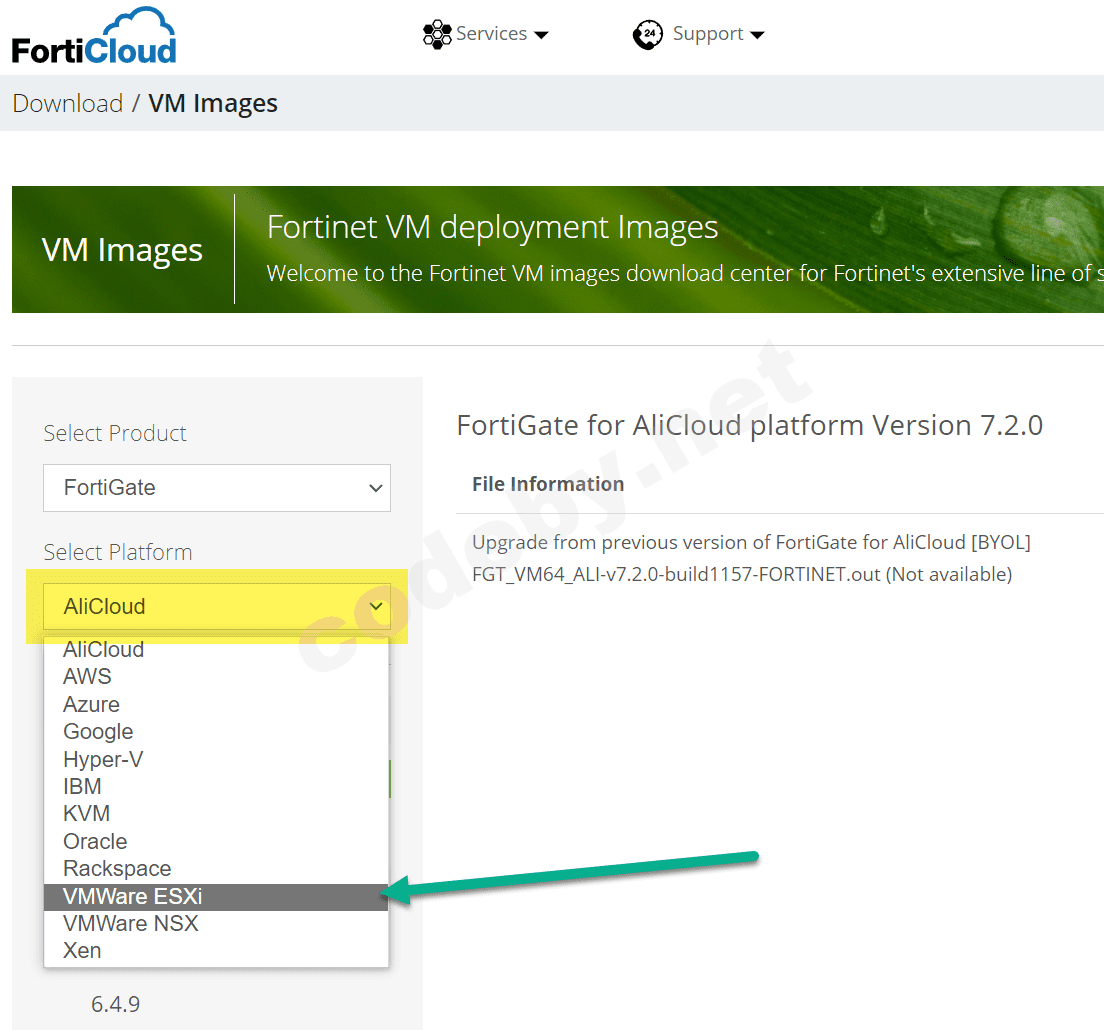Click the FortiCloud logo
Viewport: 1104px width, 1030px height.
tap(94, 37)
